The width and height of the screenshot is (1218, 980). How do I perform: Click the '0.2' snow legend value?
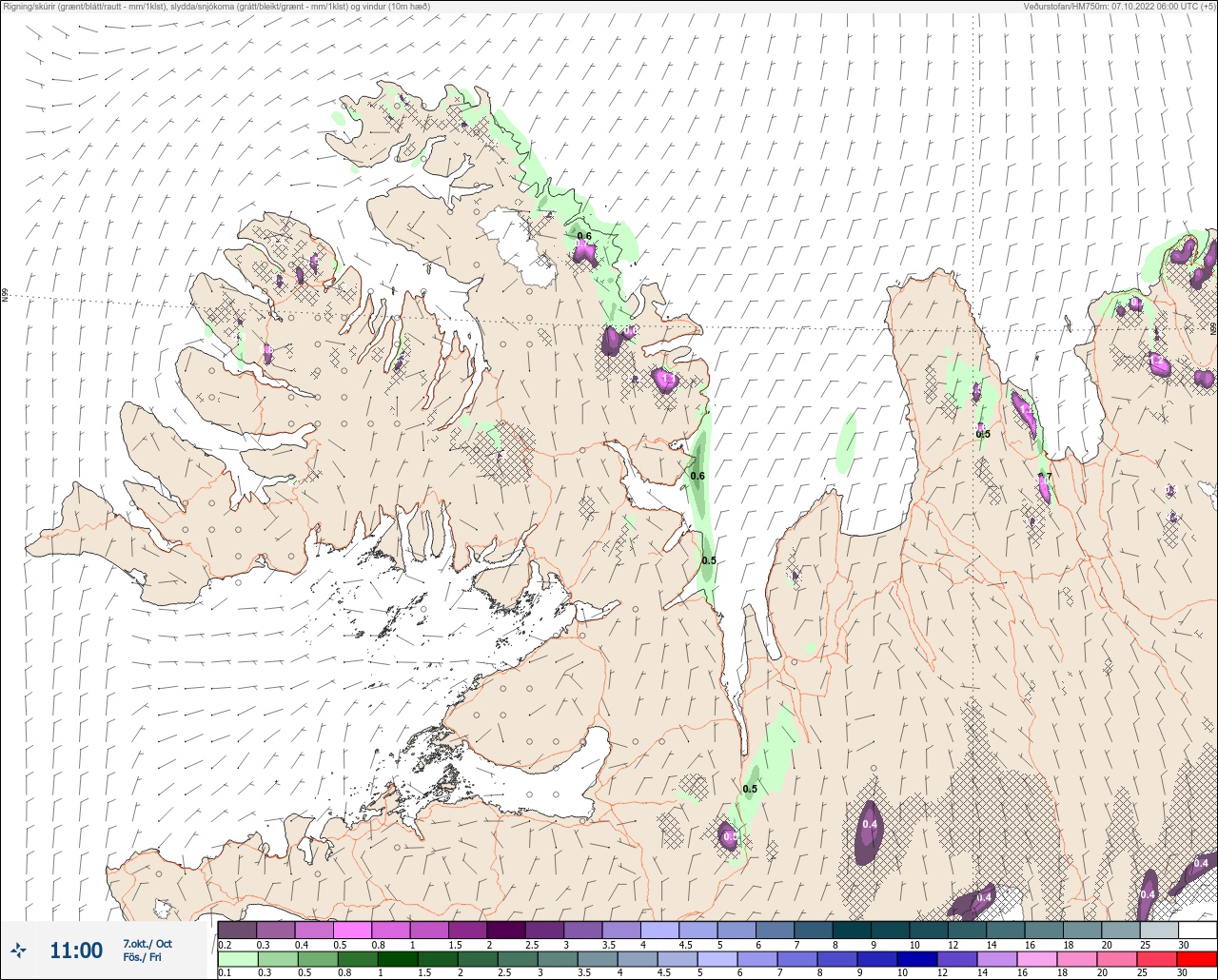[x=225, y=944]
